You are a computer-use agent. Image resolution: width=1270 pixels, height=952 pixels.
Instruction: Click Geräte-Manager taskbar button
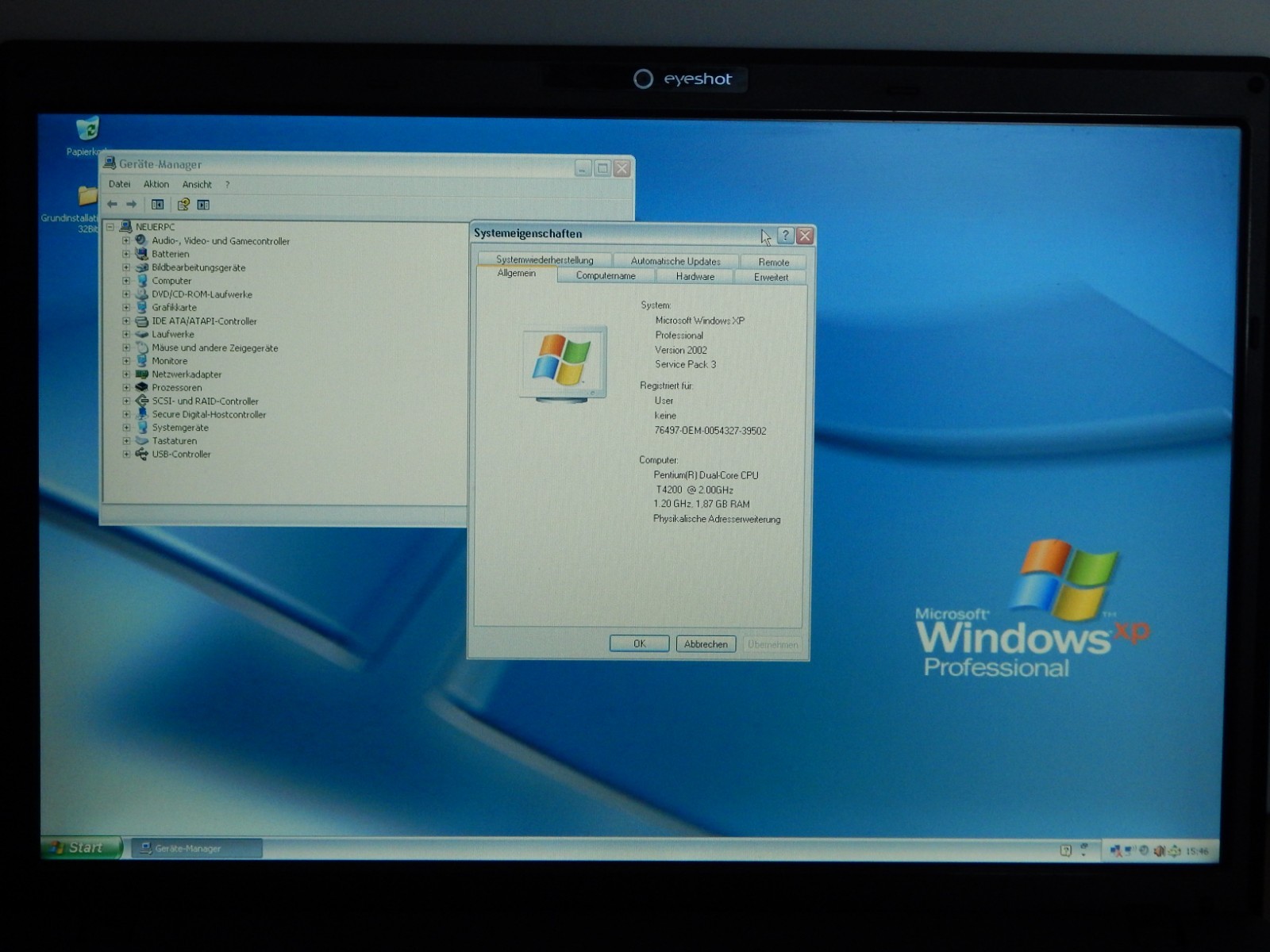click(x=196, y=848)
